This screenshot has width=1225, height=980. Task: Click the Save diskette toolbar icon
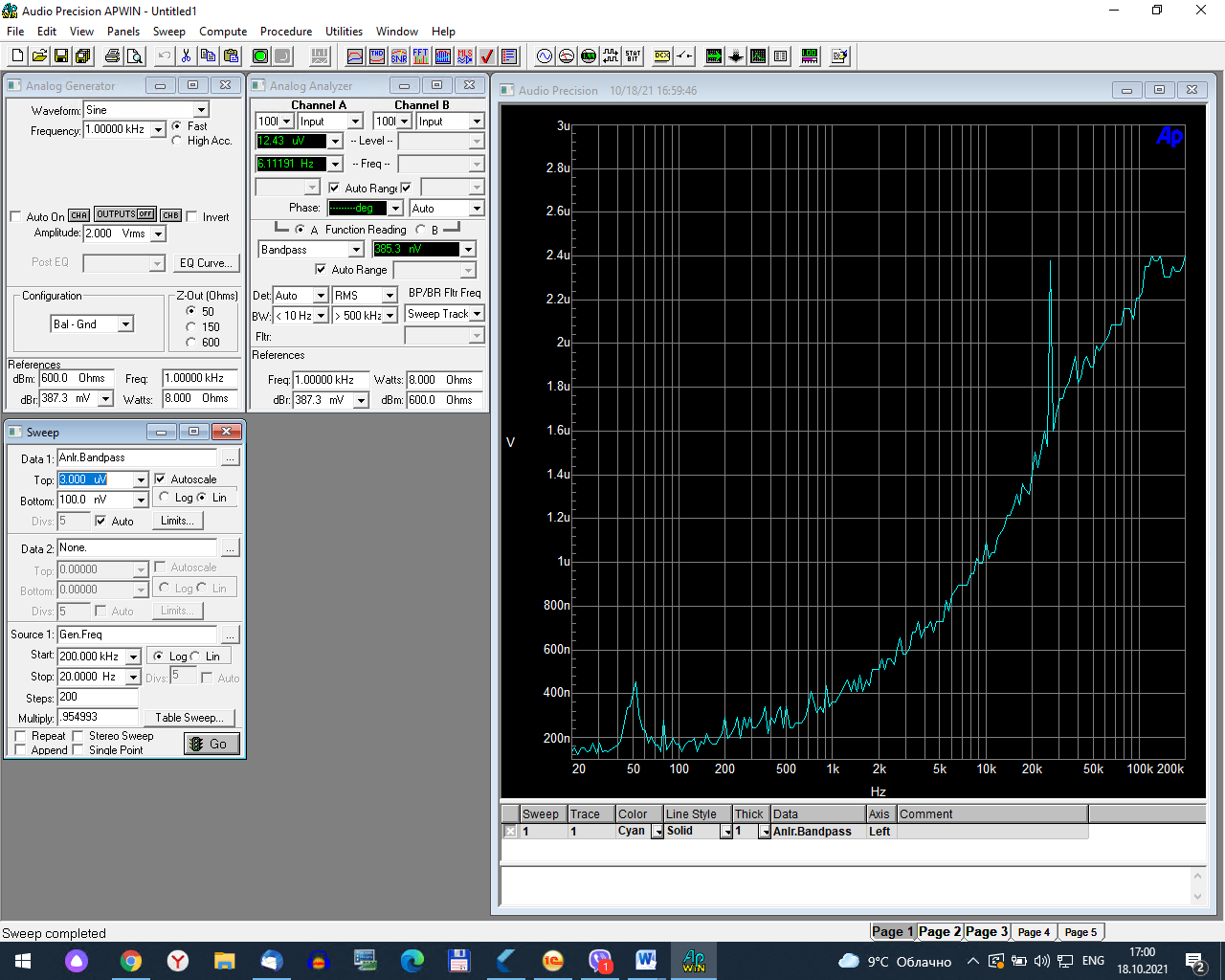61,56
